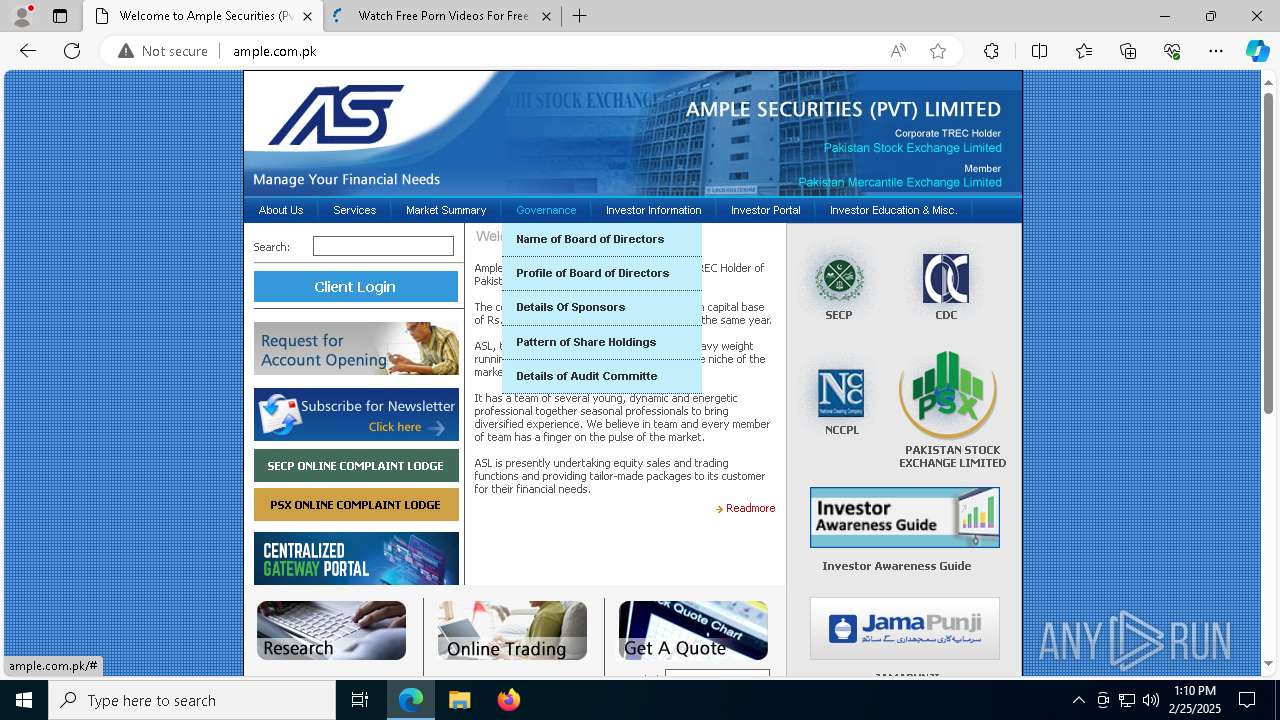Add page to favorites with star icon
Screen dimensions: 1280x720
pos(938,51)
